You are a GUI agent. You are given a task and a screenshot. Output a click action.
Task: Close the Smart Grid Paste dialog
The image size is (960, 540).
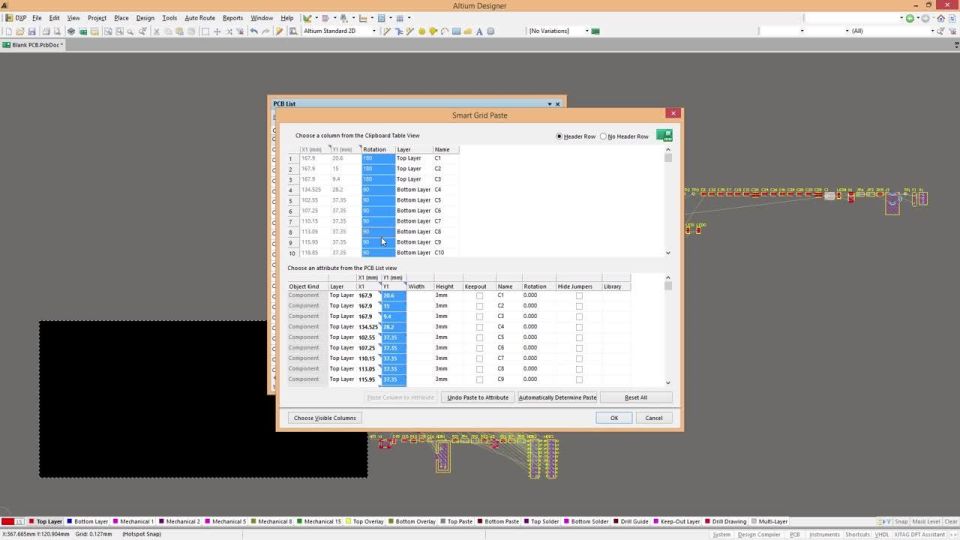[673, 113]
